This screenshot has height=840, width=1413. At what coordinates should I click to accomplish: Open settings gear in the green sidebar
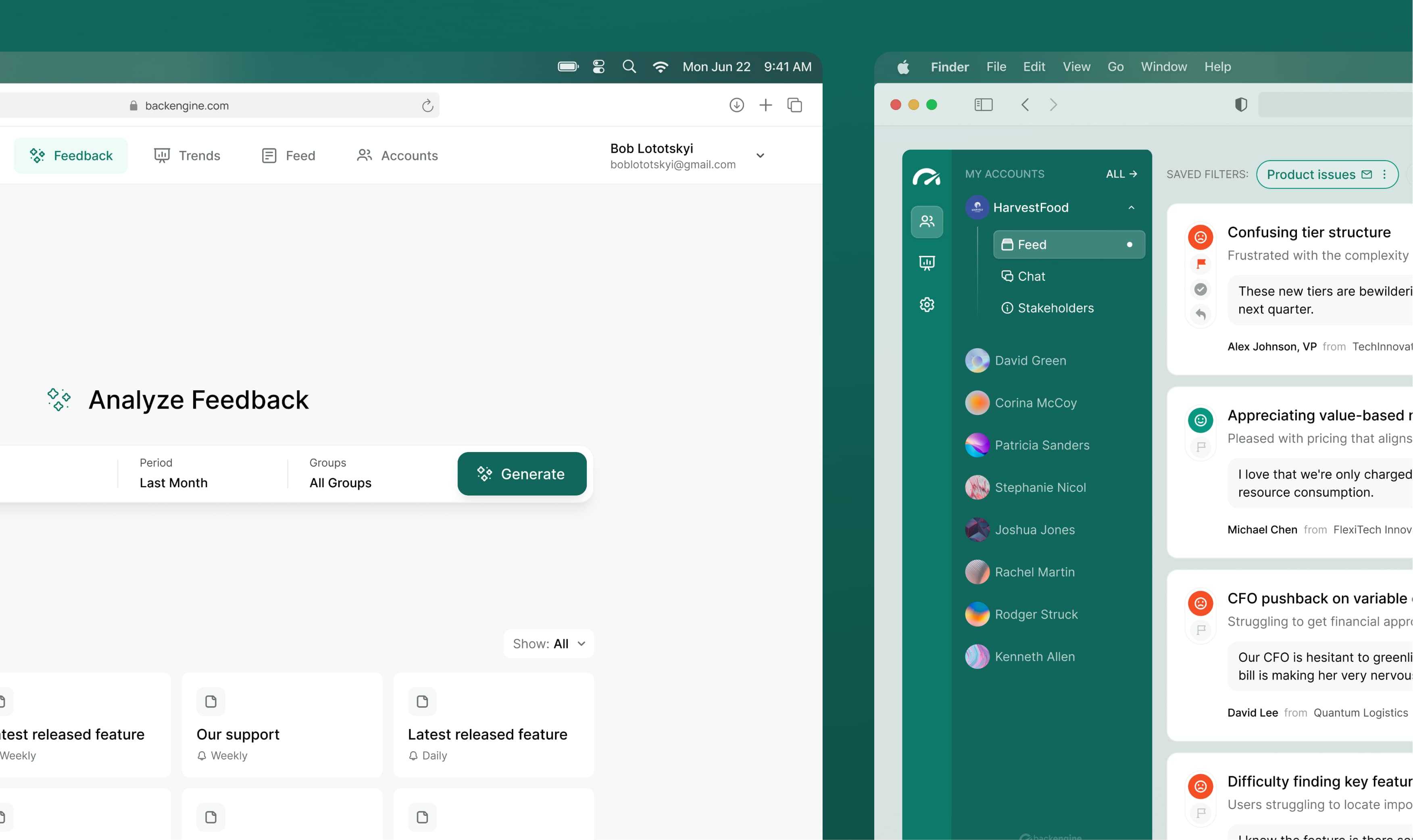coord(927,304)
